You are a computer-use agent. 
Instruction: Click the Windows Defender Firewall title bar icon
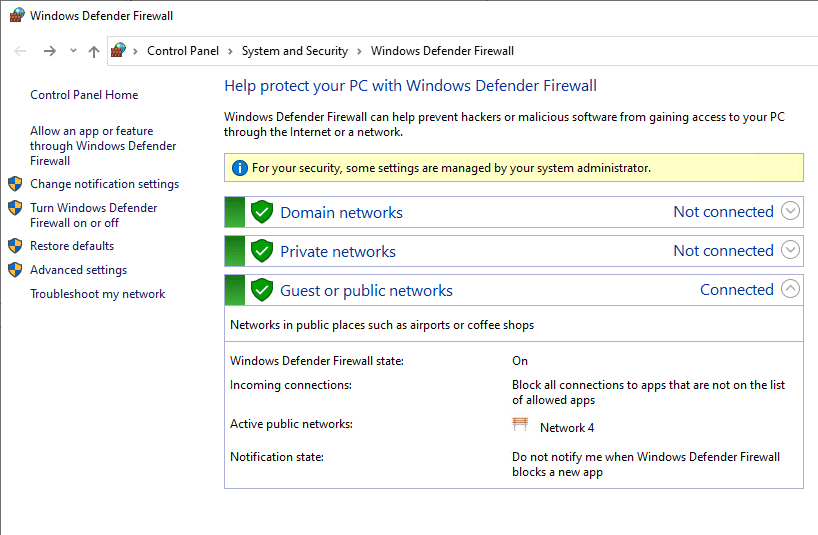click(17, 15)
